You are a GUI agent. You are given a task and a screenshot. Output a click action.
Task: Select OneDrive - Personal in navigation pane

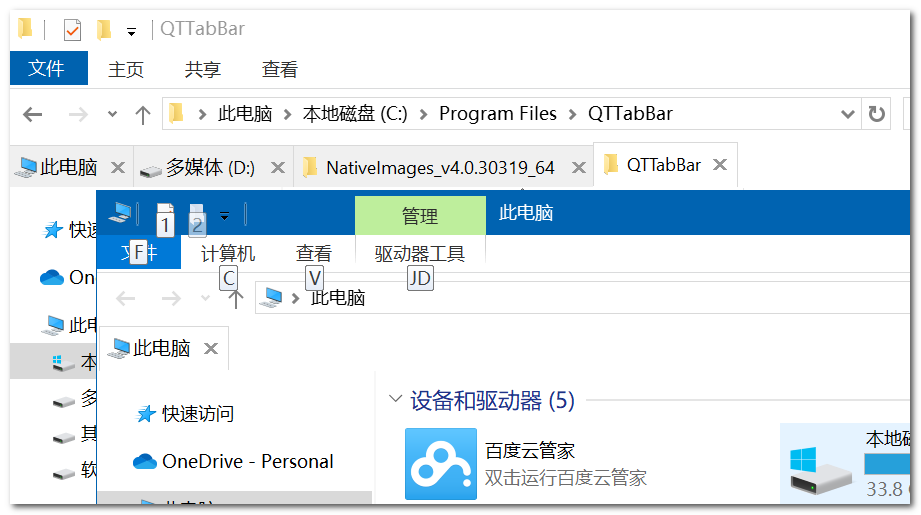coord(247,462)
